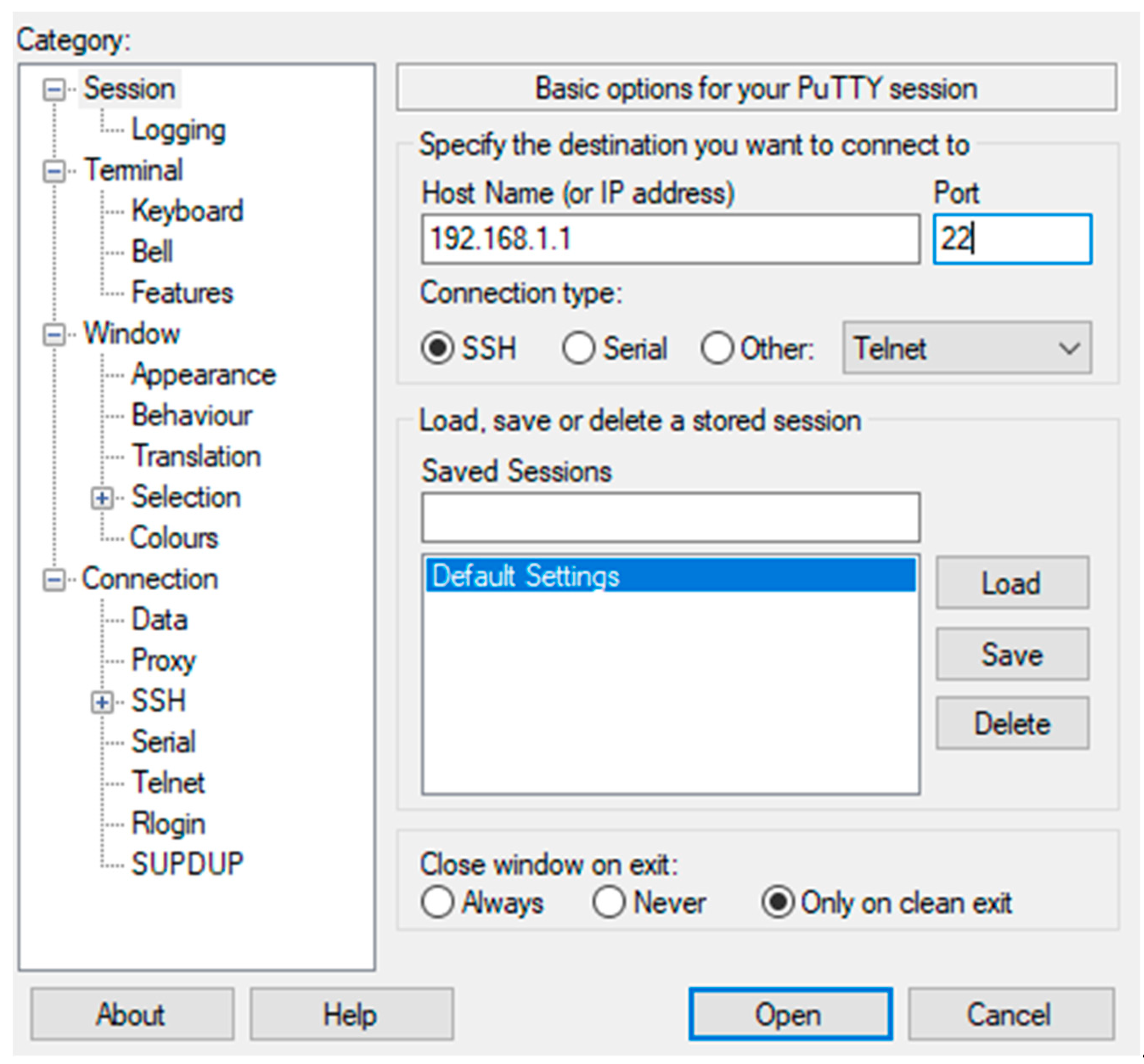Open the Other connection type dropdown
1144x1064 pixels.
tap(966, 348)
